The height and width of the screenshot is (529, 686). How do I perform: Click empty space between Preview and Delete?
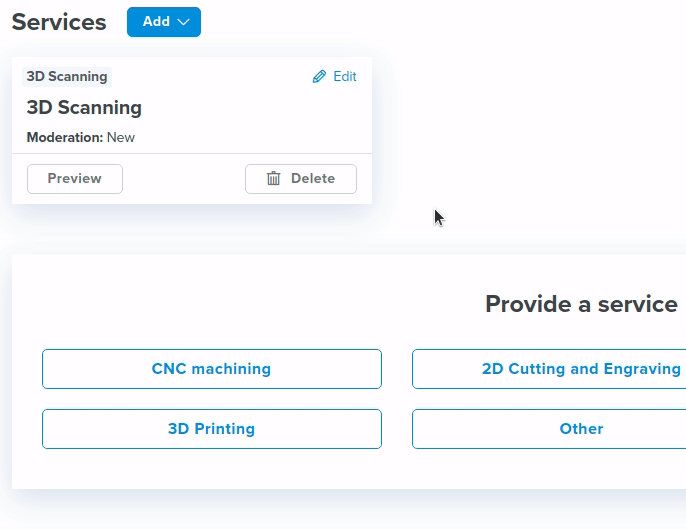[184, 179]
